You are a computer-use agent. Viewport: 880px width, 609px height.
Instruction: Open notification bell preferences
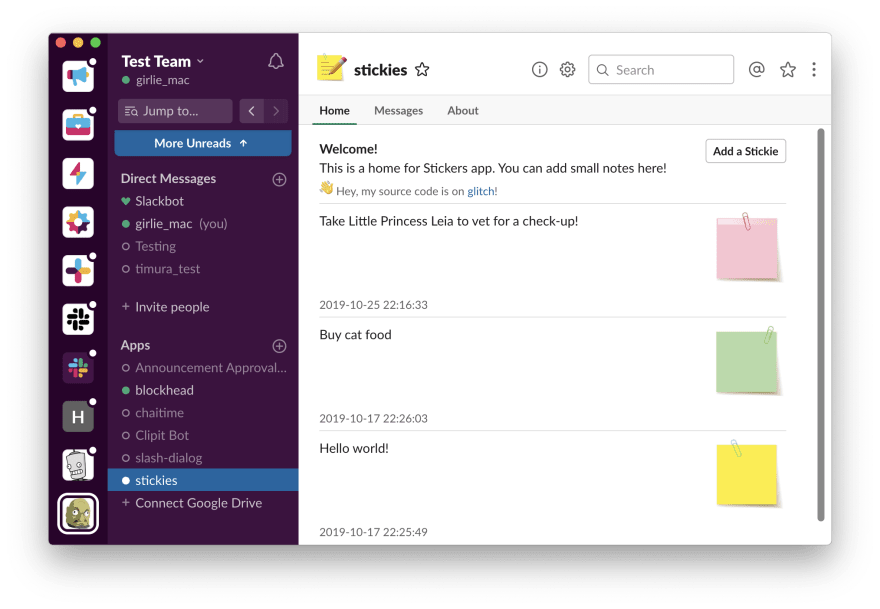point(276,61)
